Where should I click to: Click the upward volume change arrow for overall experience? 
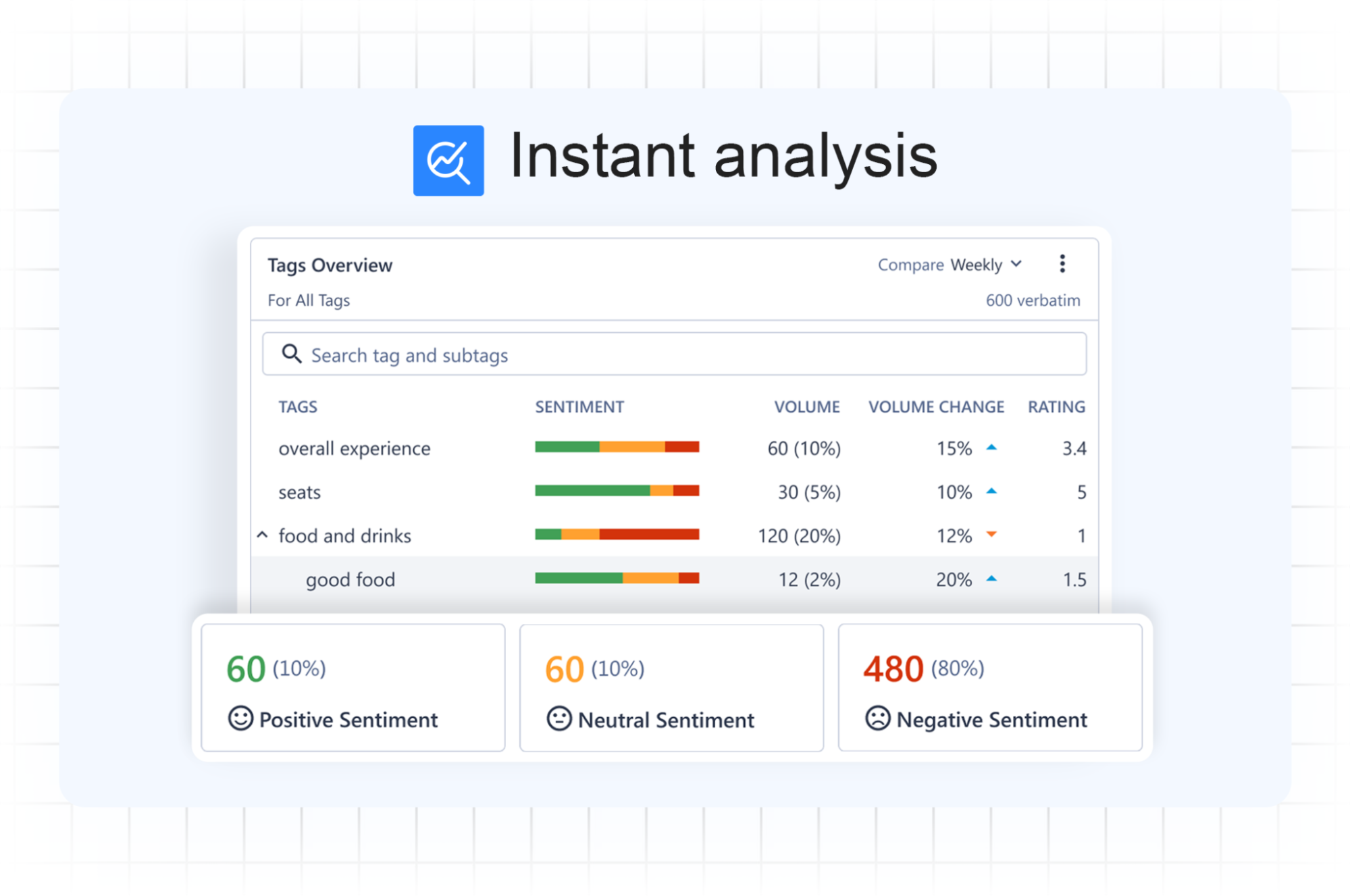pos(992,447)
